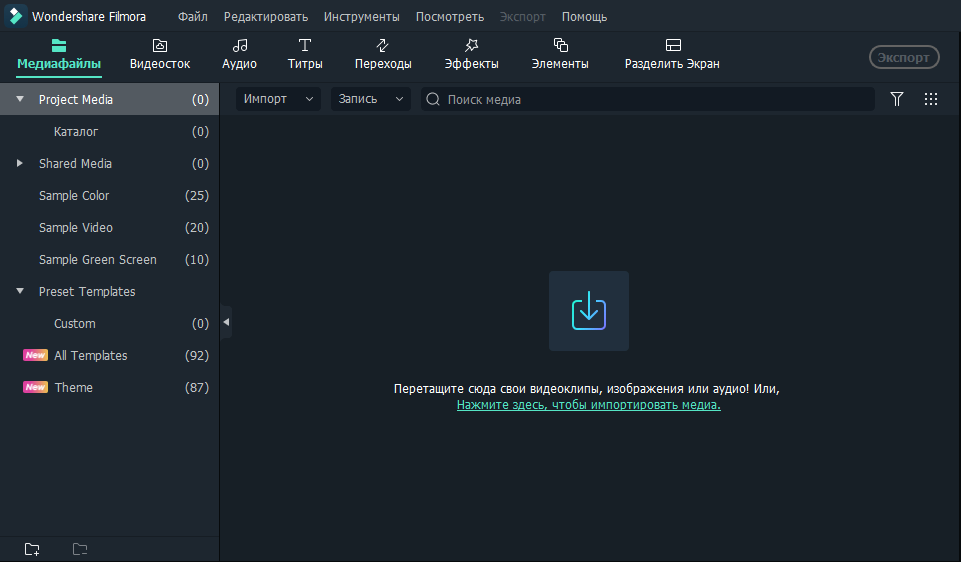
Task: Open the Аудио tab
Action: click(239, 55)
